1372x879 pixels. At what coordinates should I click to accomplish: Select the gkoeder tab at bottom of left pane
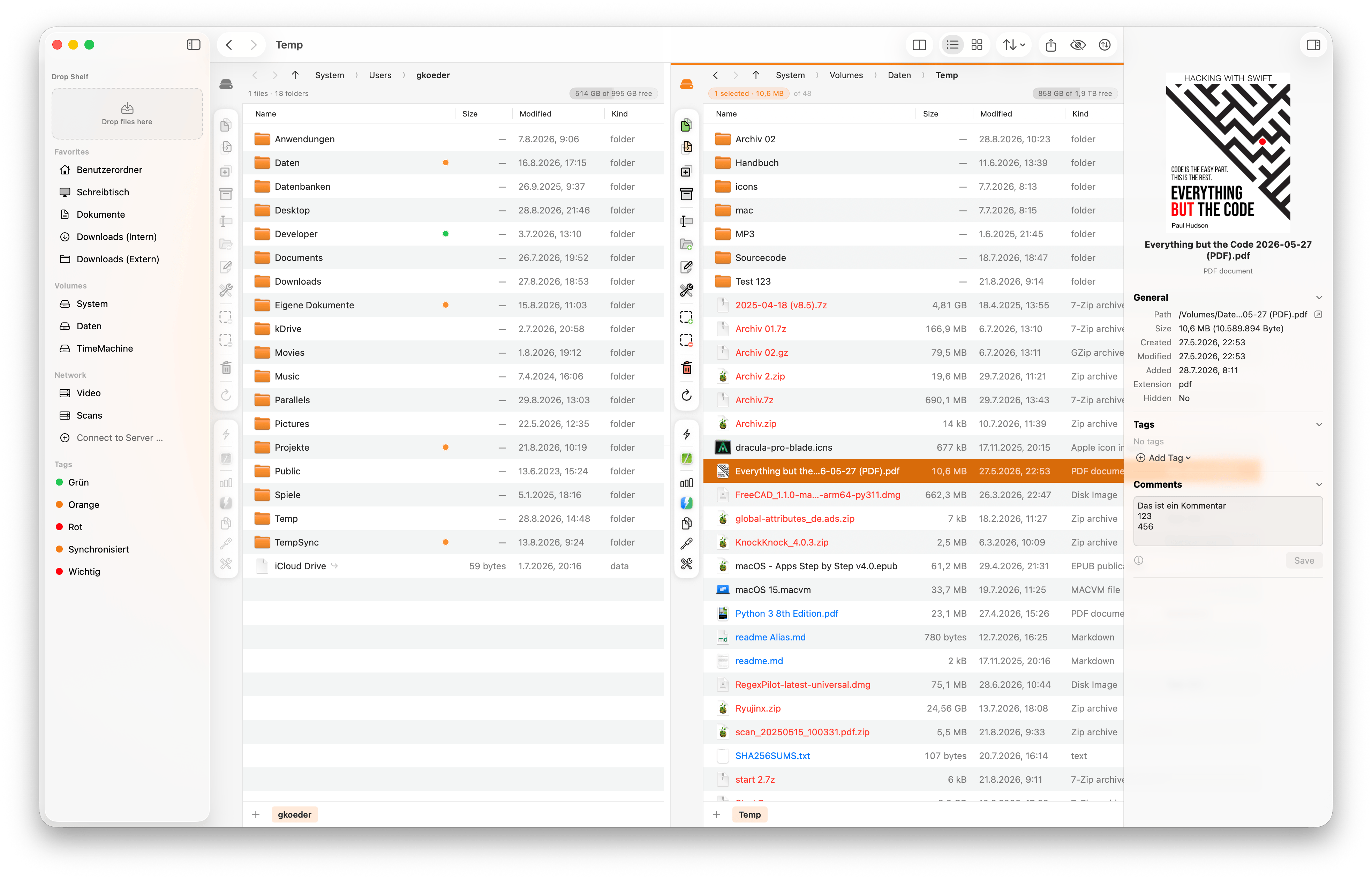coord(294,814)
